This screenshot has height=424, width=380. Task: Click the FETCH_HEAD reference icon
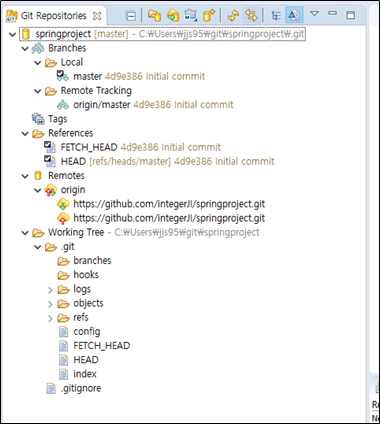pos(50,147)
